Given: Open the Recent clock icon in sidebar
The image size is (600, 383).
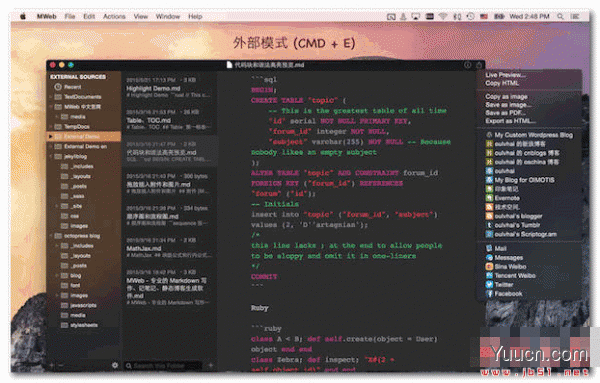Looking at the screenshot, I should pyautogui.click(x=58, y=87).
